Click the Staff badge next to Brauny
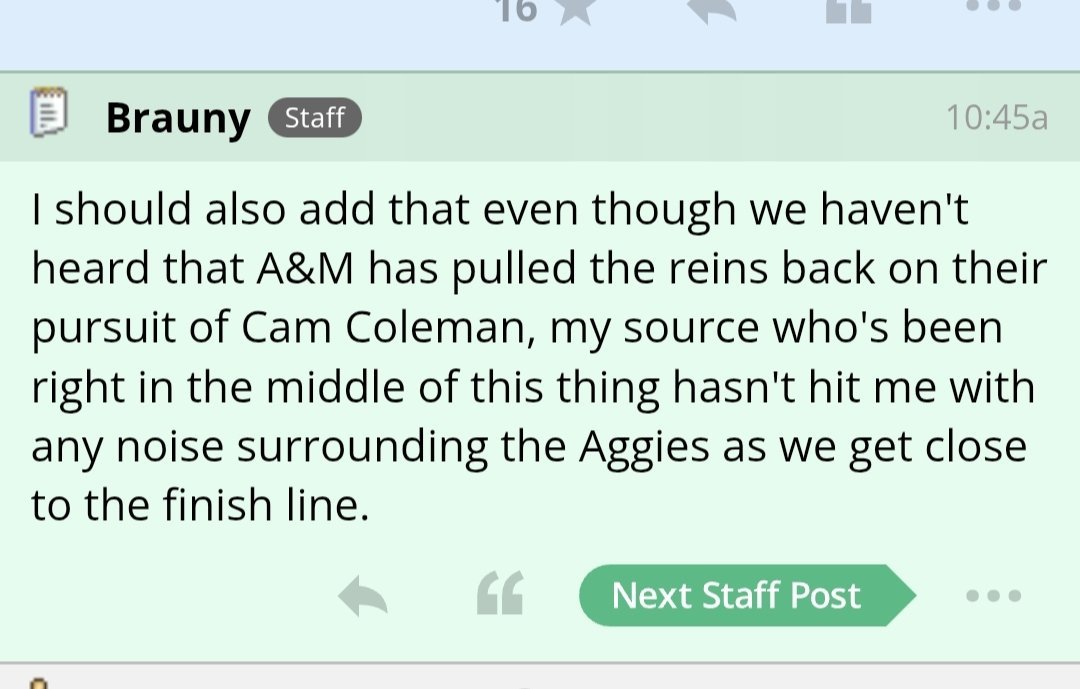Viewport: 1080px width, 689px height. click(x=314, y=119)
